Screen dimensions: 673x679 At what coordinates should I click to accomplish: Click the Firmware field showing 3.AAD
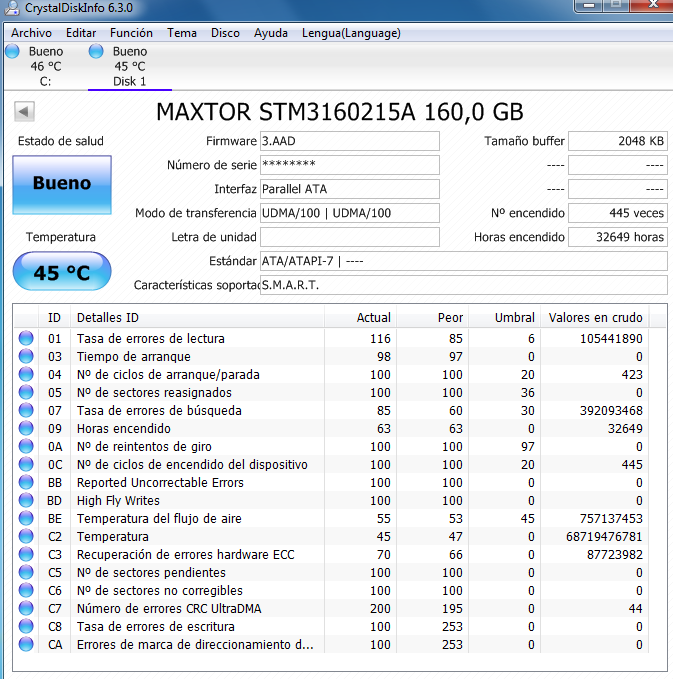pos(349,141)
